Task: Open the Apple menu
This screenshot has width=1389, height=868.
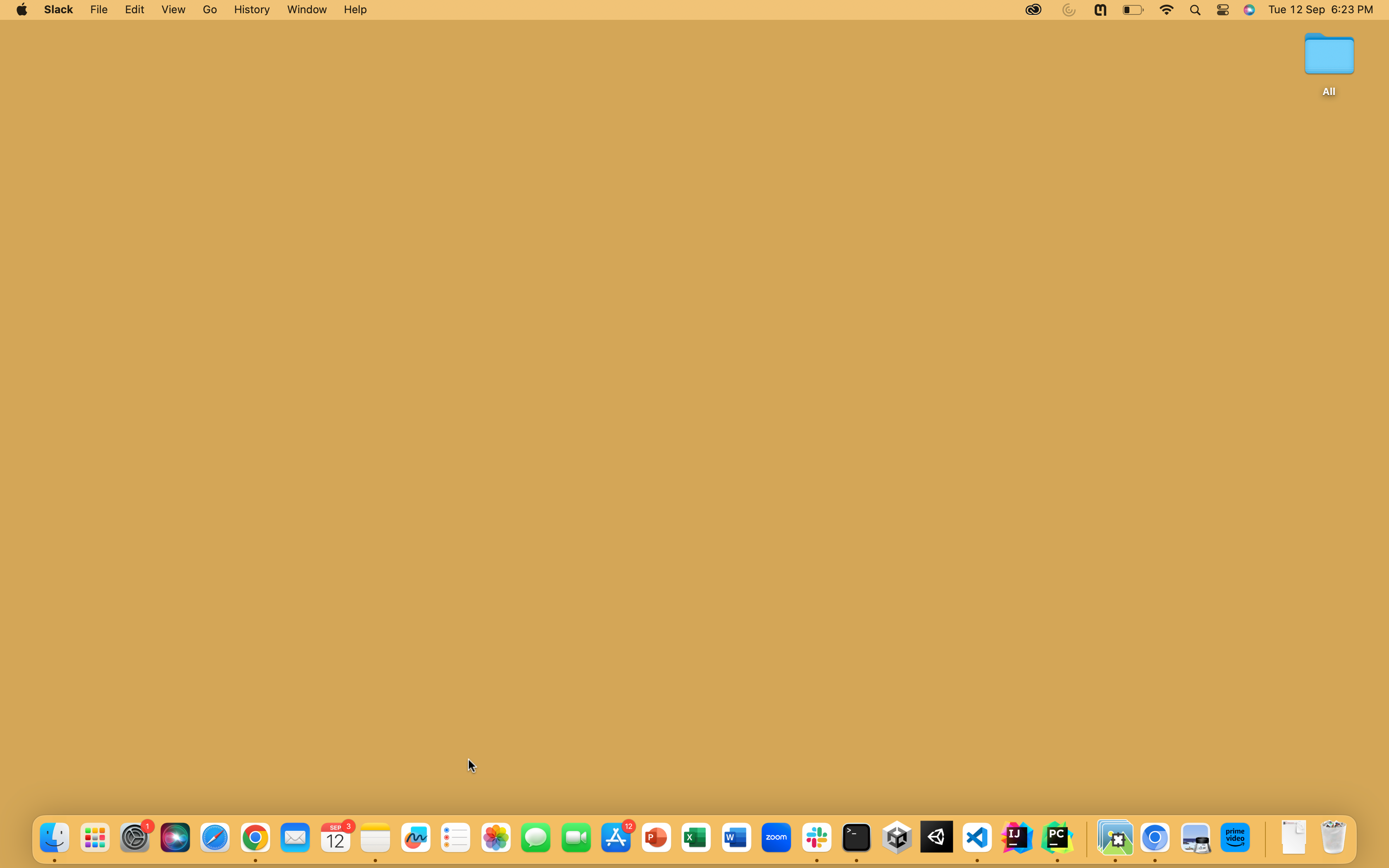Action: pos(22,10)
